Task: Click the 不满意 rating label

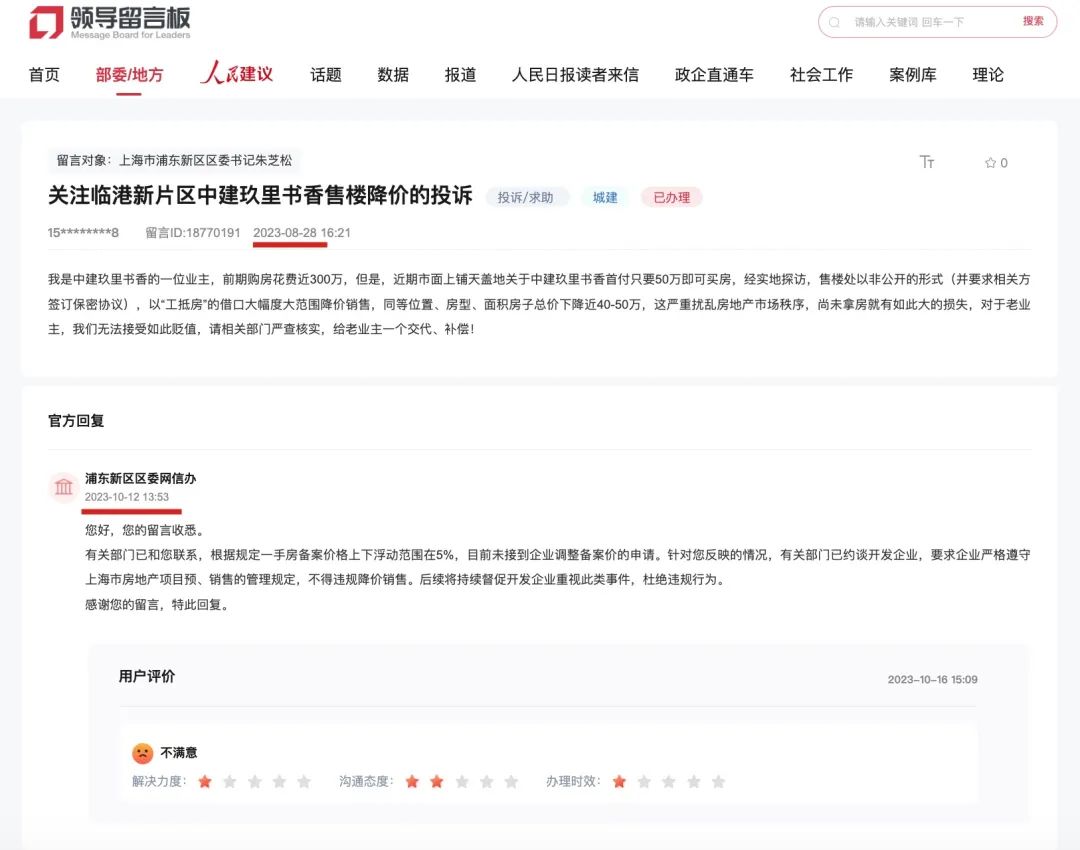Action: [178, 752]
